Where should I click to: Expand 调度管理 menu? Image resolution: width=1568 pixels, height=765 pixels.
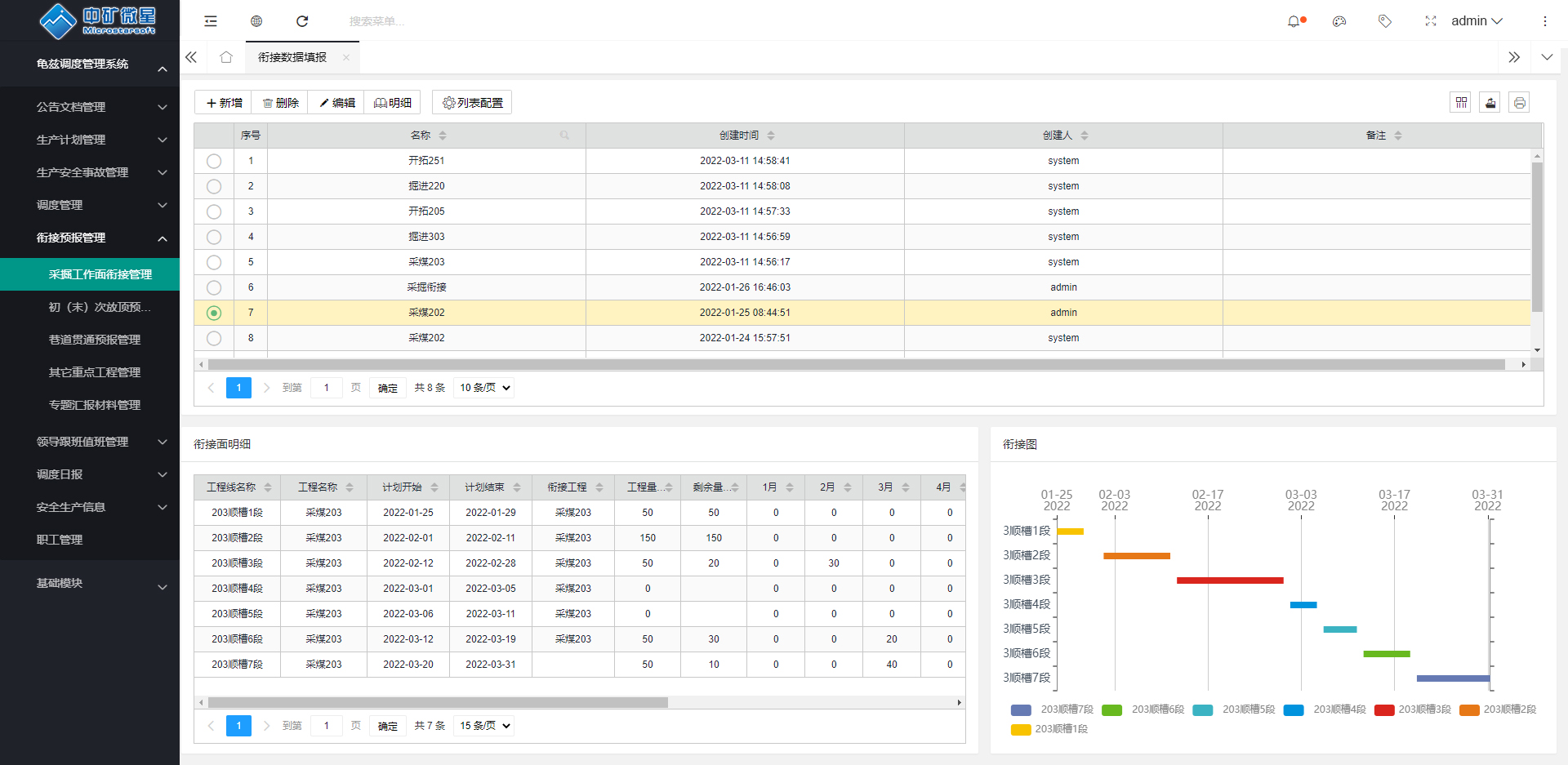coord(90,205)
